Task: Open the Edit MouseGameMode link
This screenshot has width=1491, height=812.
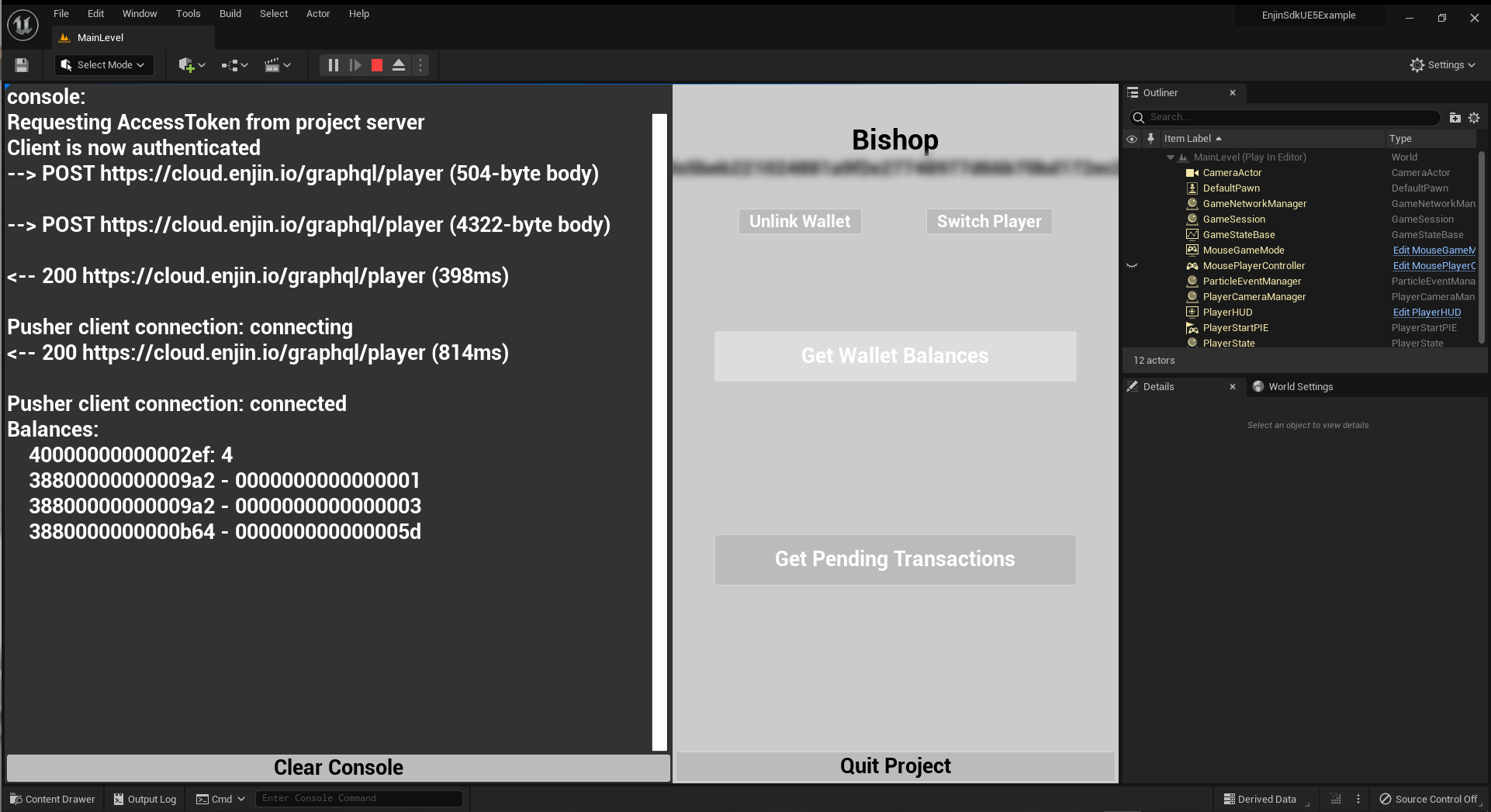Action: click(x=1434, y=251)
